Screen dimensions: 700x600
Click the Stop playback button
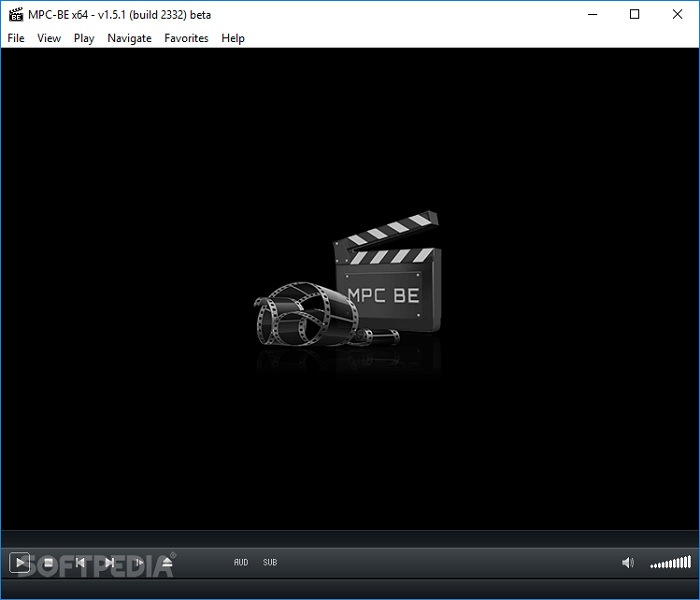48,563
